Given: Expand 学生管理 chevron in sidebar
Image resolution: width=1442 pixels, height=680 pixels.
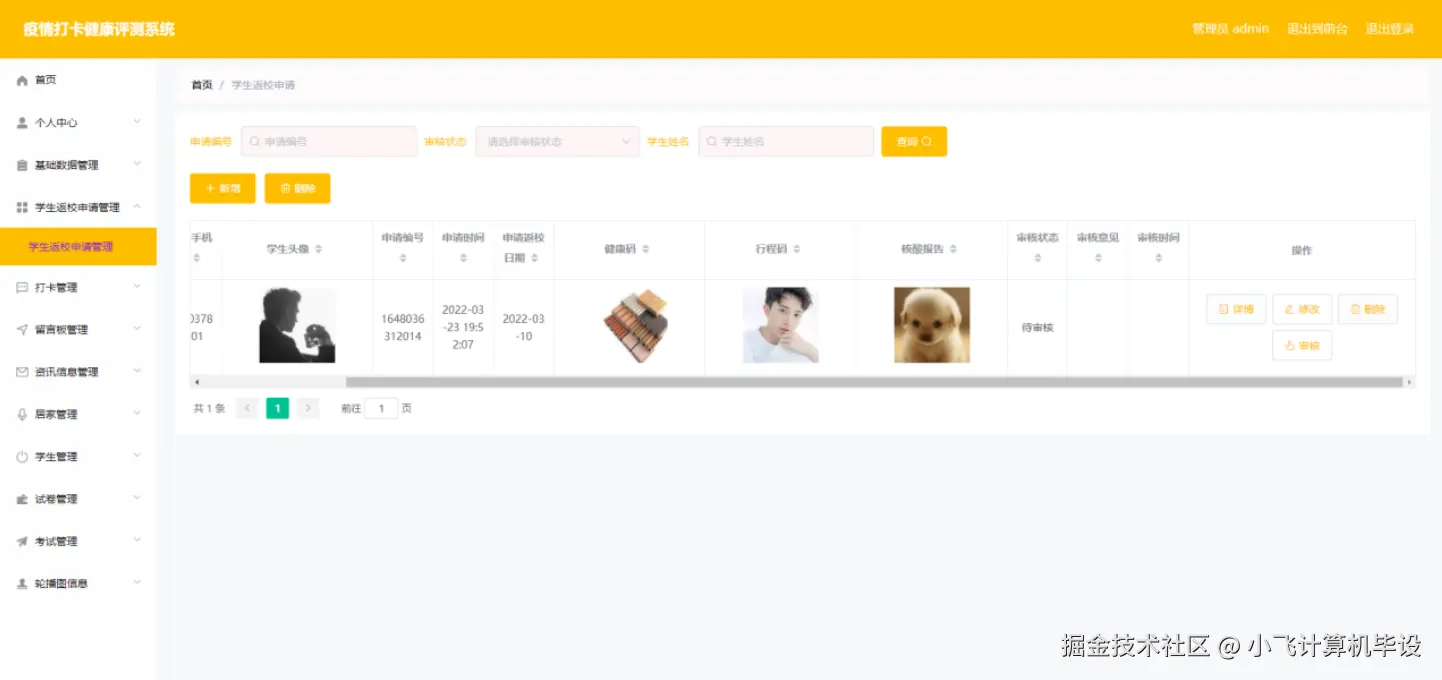Looking at the screenshot, I should (x=137, y=456).
